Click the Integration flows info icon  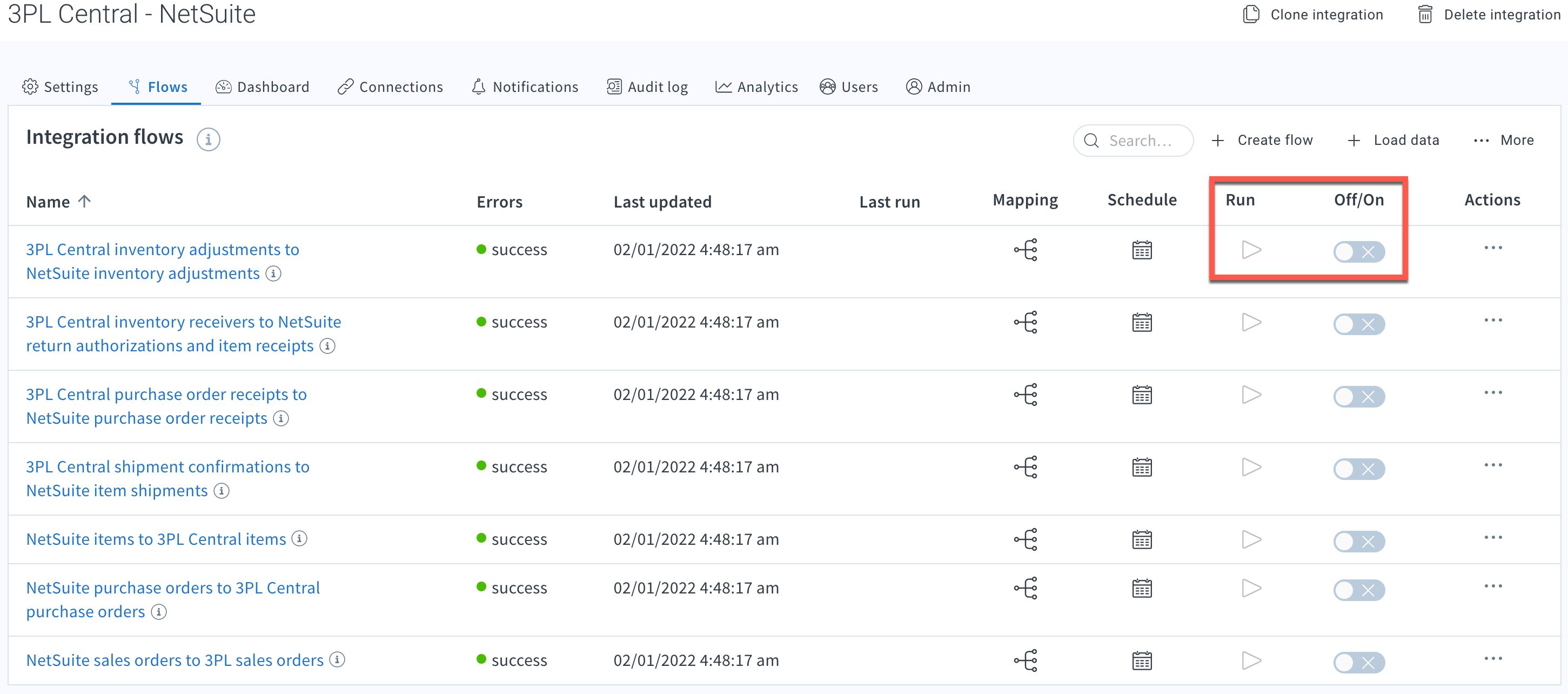(x=208, y=139)
